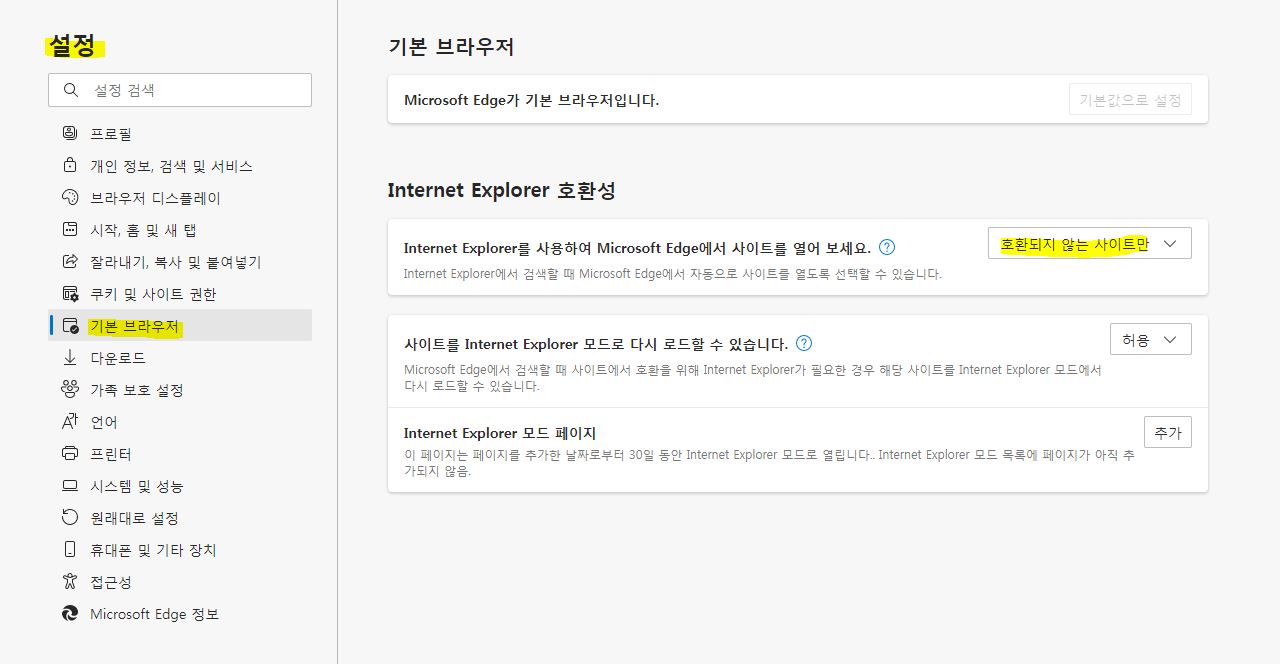Open '원래대로 설정' to reset settings
The image size is (1280, 664).
tap(134, 518)
